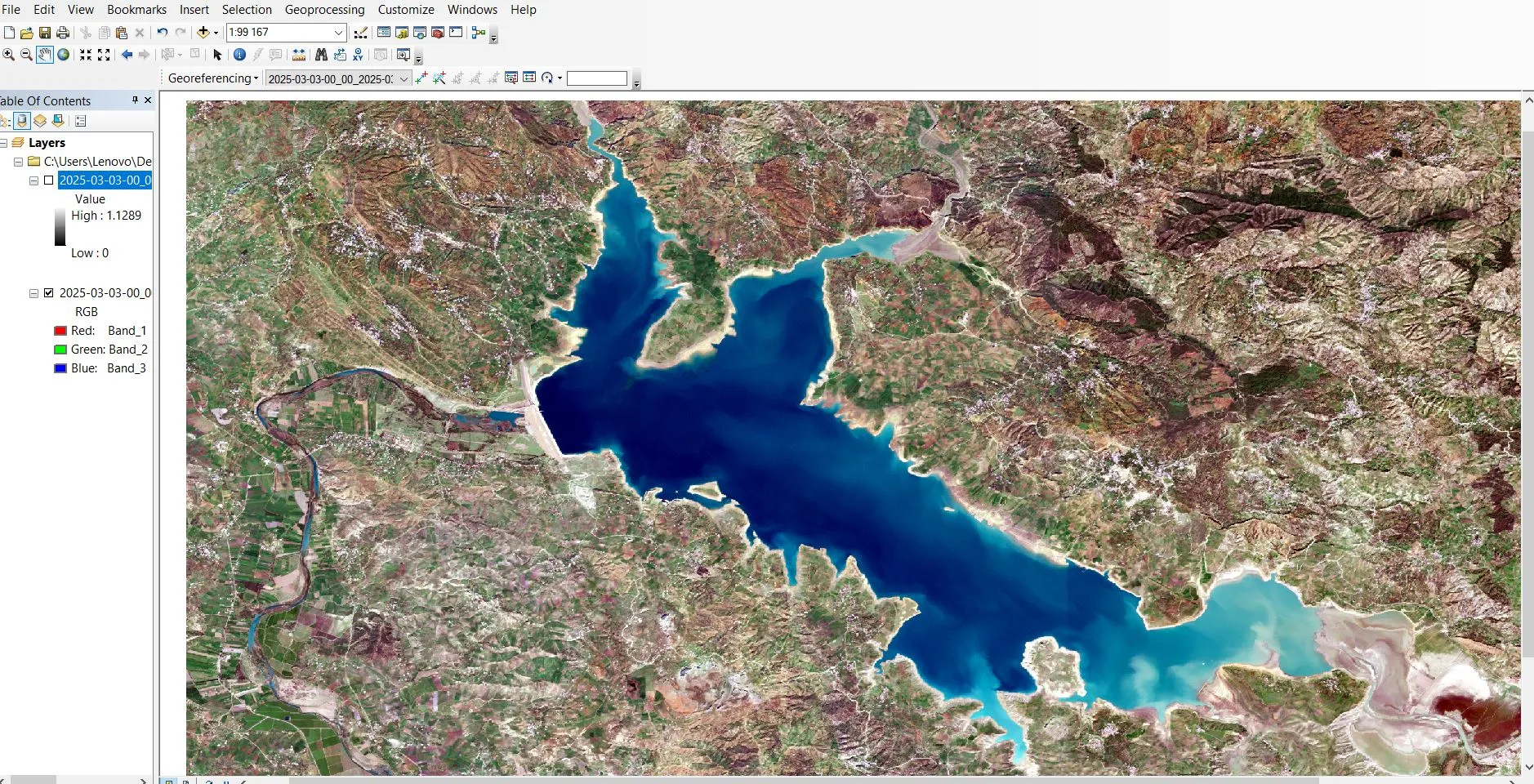Click the Find (binoculars) tool
Image resolution: width=1534 pixels, height=784 pixels.
pos(322,55)
